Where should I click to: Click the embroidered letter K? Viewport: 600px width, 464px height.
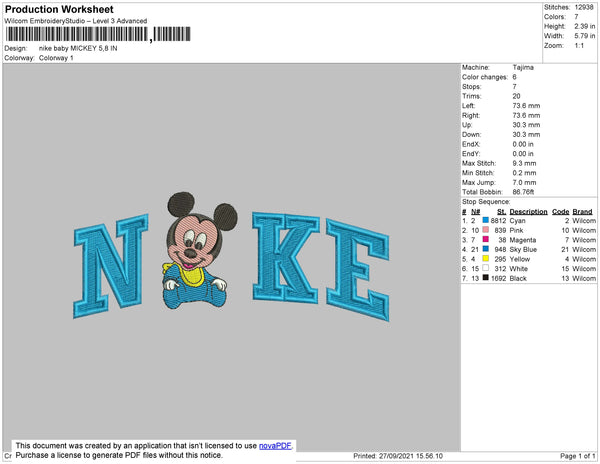[286, 257]
